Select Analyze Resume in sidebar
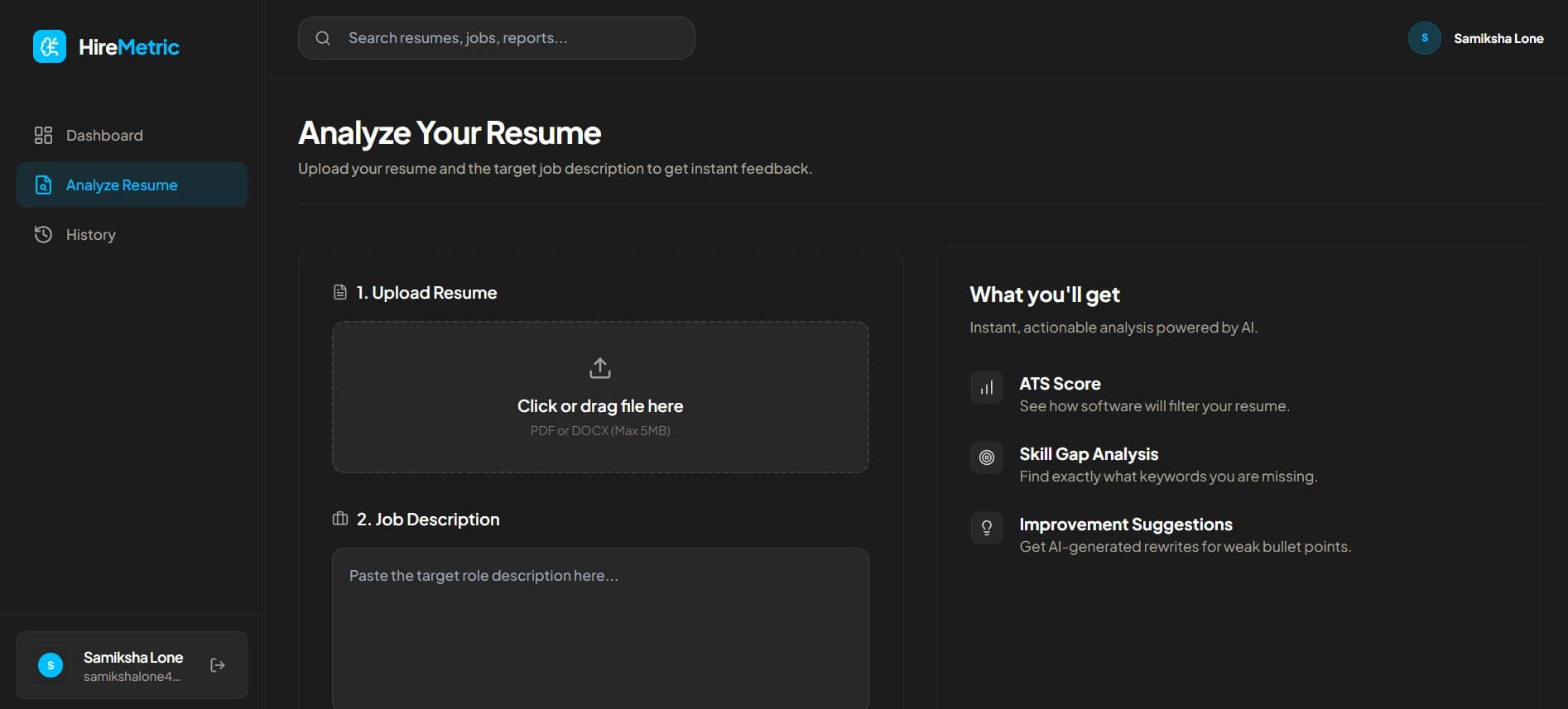The width and height of the screenshot is (1568, 709). tap(132, 184)
